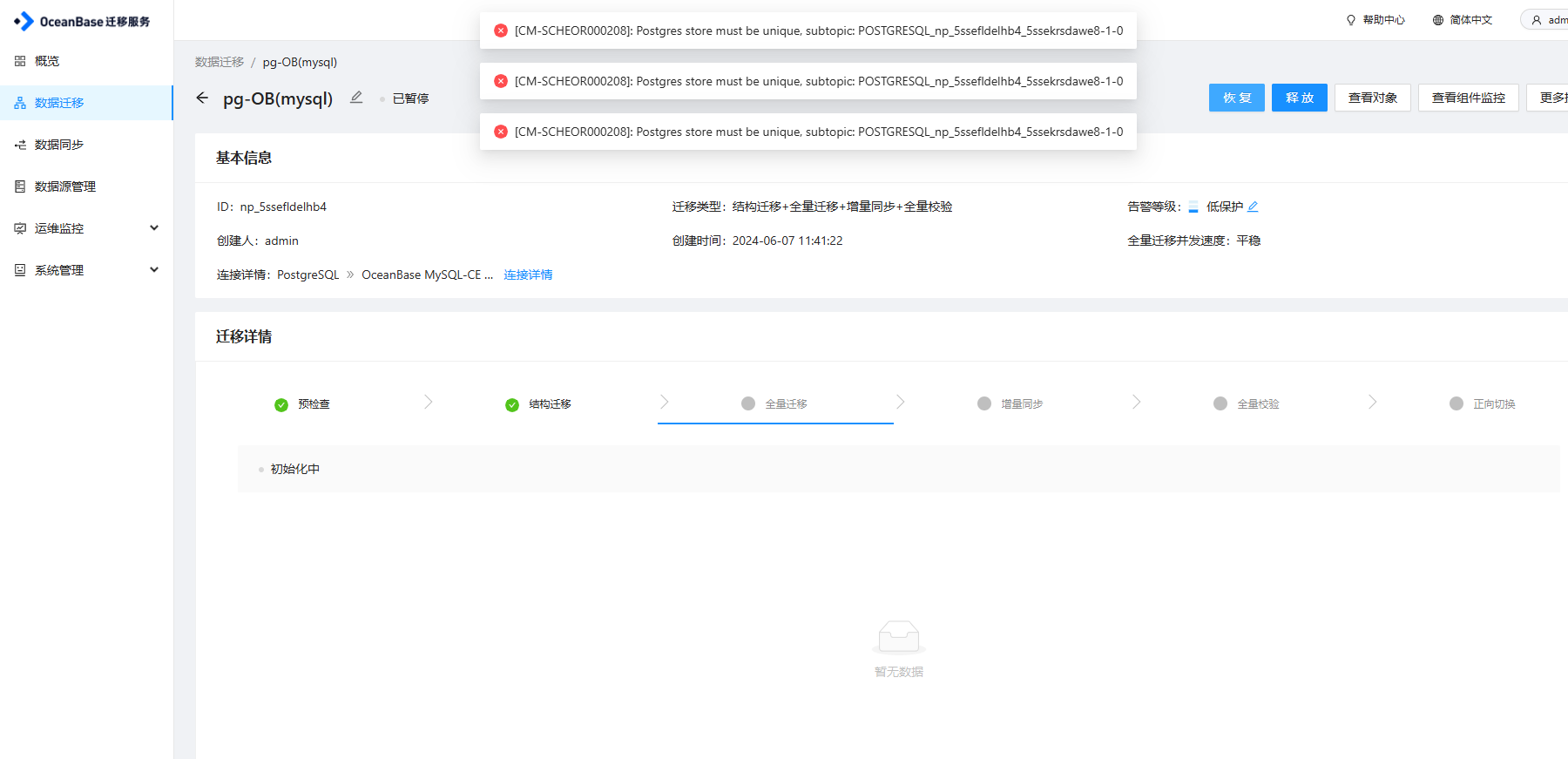Select the 增量同步 step
Screen dimensions: 1568x759
click(1010, 404)
